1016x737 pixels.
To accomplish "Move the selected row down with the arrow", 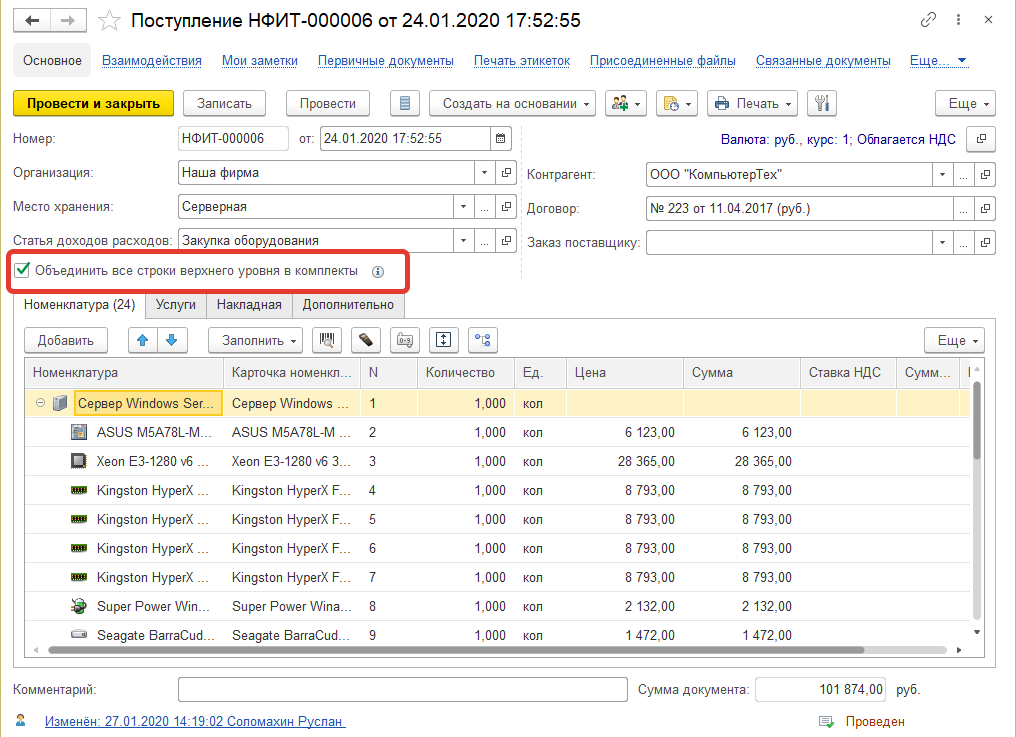I will [171, 340].
